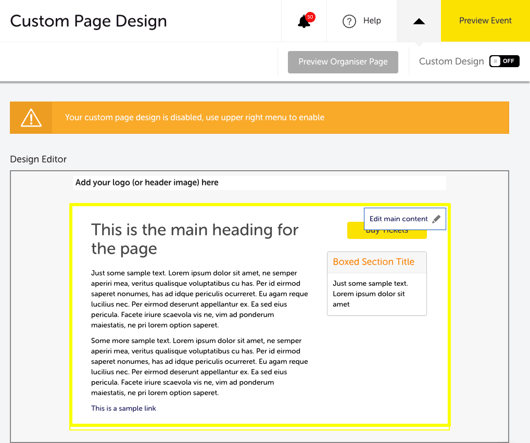Toggle the Custom Design switch on
This screenshot has height=443, width=530.
click(x=504, y=61)
